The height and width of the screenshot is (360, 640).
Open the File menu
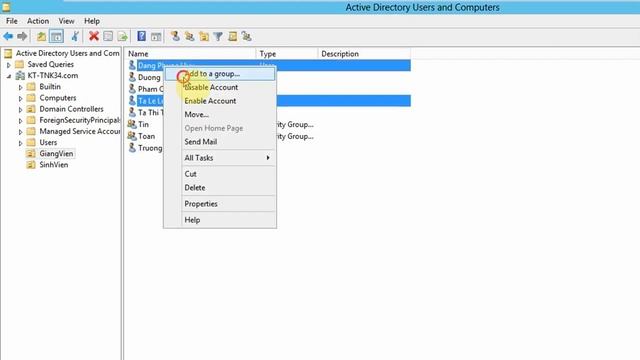pyautogui.click(x=12, y=21)
